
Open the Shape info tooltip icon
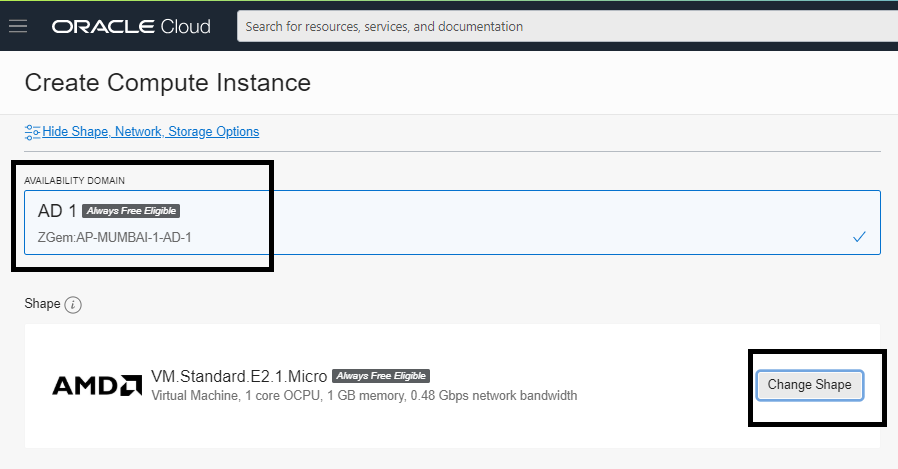tap(73, 304)
